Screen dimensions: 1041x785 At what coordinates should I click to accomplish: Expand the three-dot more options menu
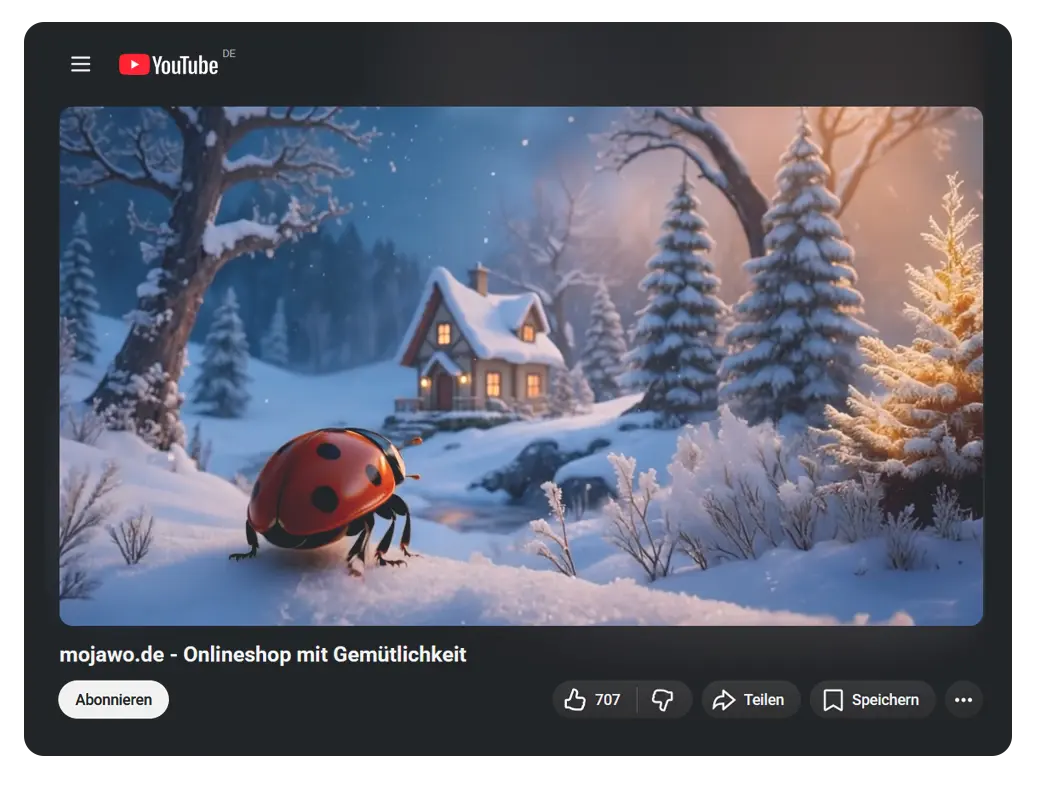click(963, 700)
